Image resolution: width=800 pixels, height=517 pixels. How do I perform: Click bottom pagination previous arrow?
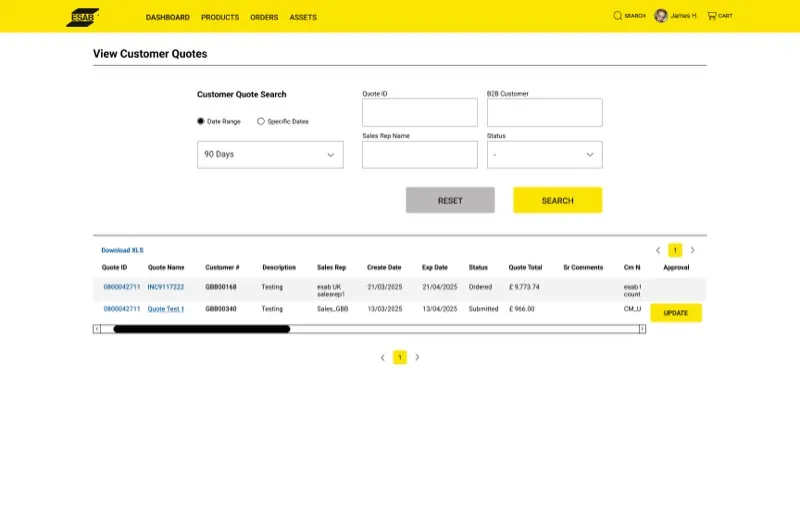pos(382,357)
